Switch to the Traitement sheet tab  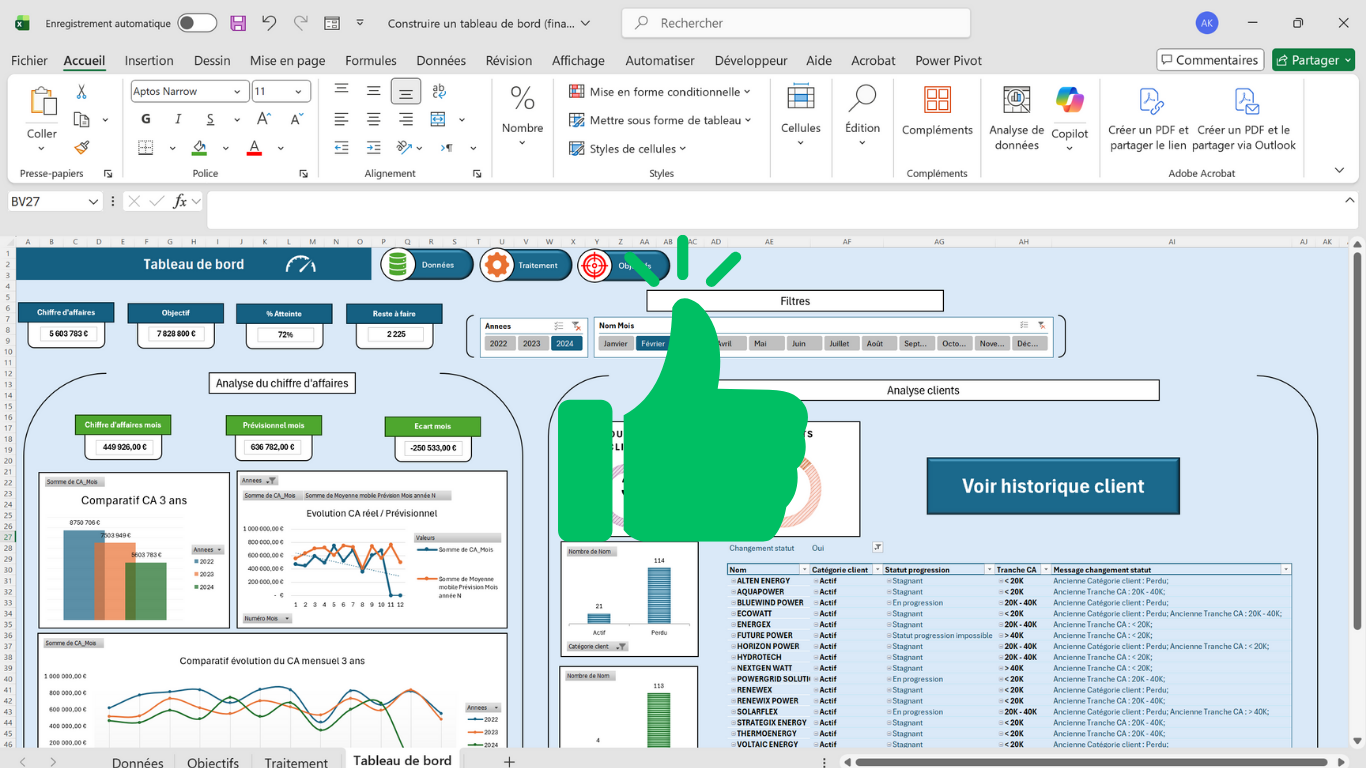(x=296, y=762)
